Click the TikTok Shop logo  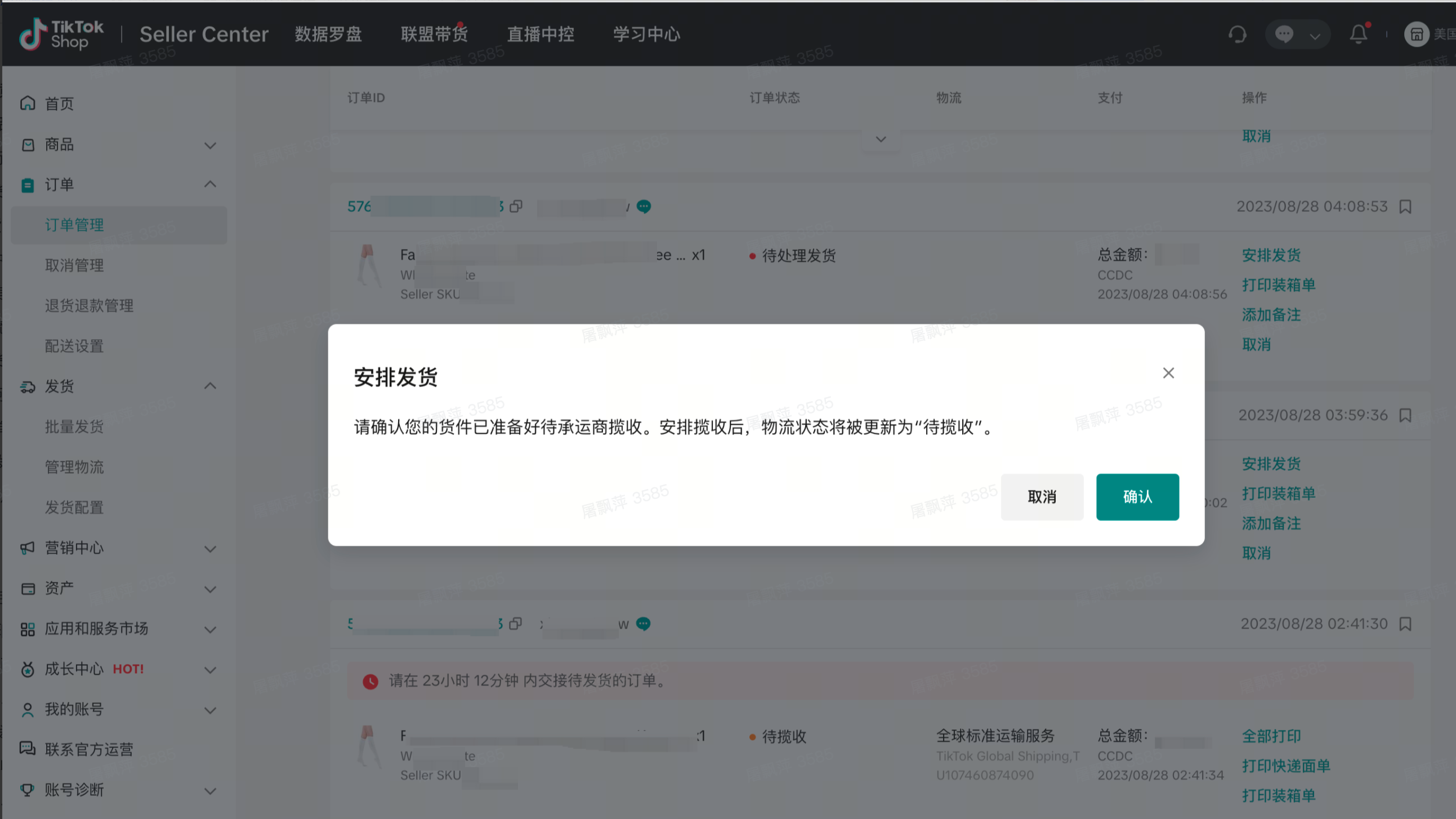tap(61, 34)
